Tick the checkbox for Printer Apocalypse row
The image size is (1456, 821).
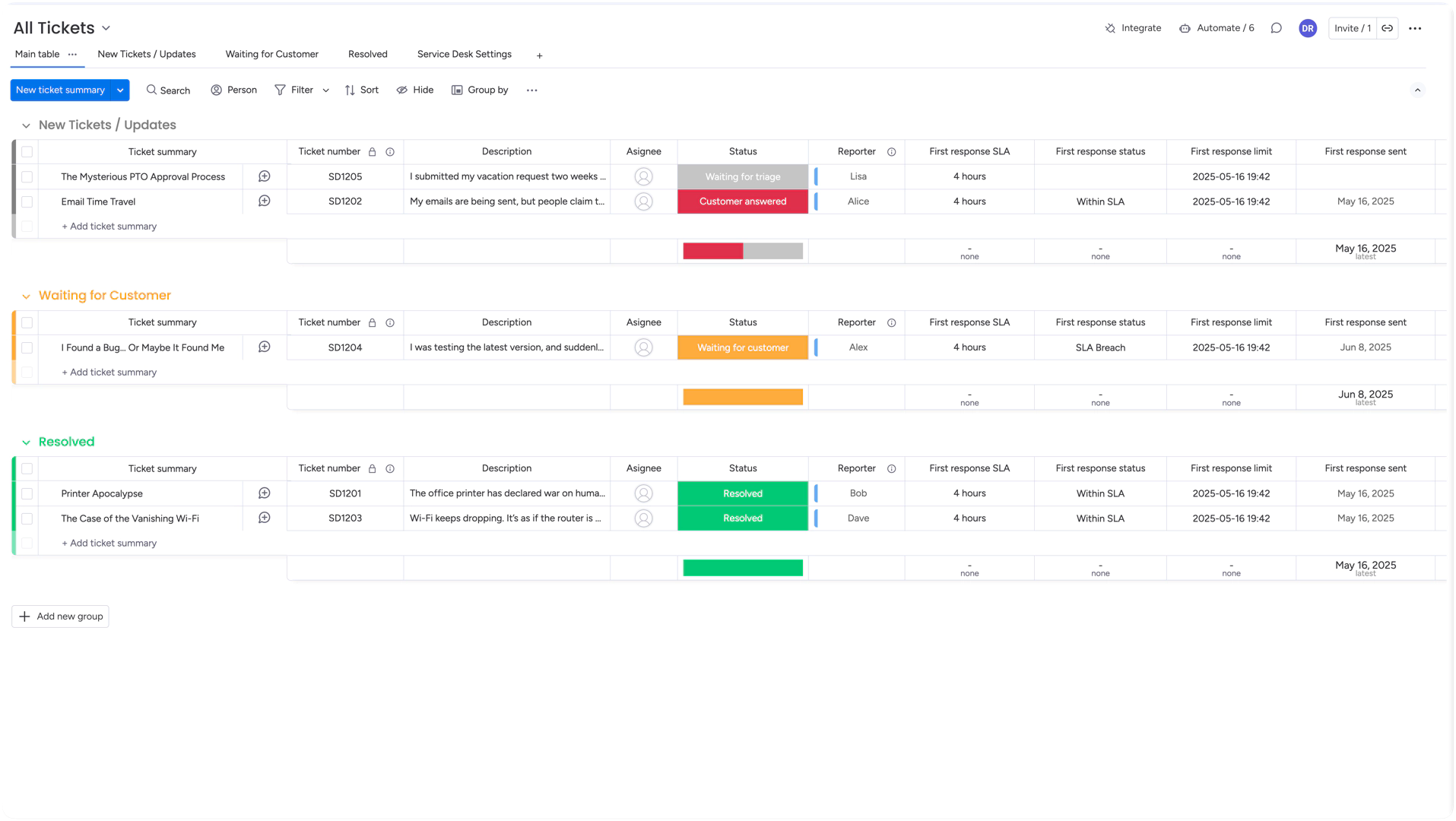[x=27, y=493]
